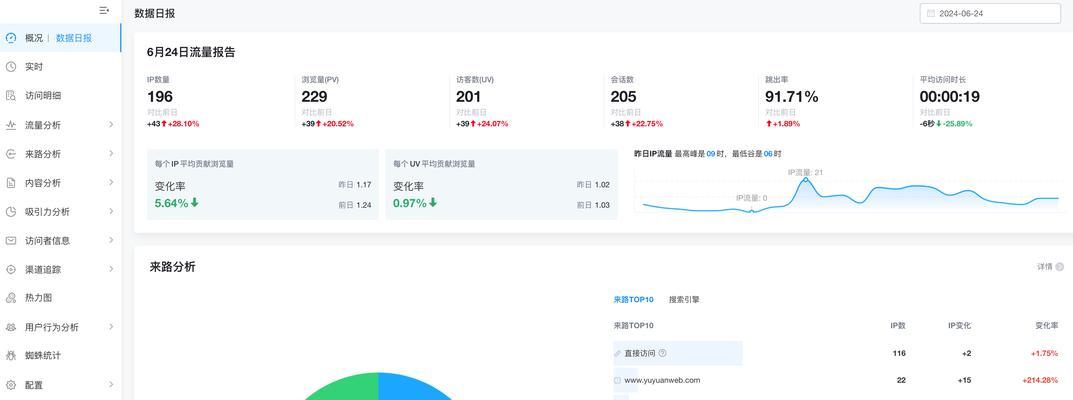Expand the 吸引力分析 submenu chevron

click(111, 211)
